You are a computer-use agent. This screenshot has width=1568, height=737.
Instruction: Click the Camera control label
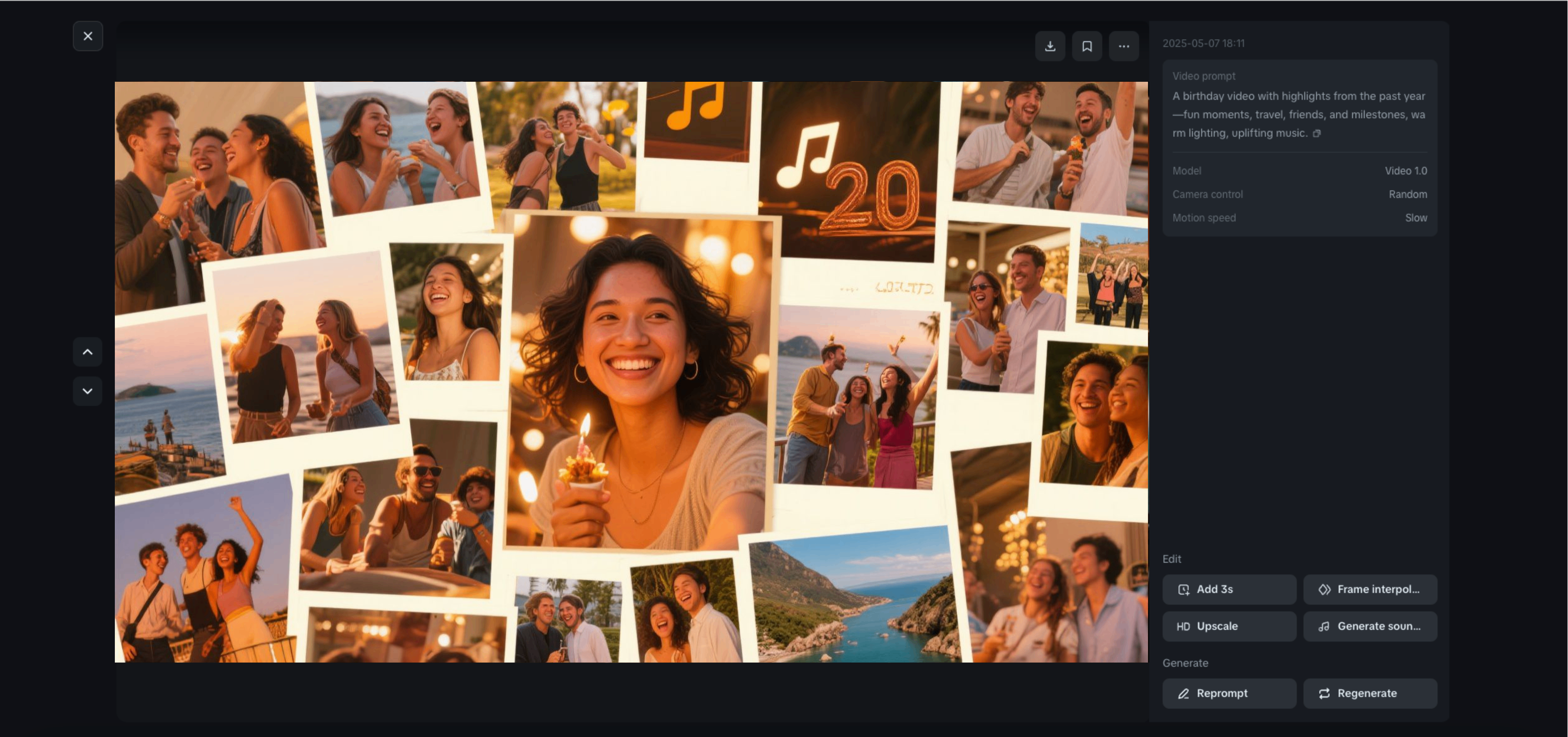point(1207,194)
